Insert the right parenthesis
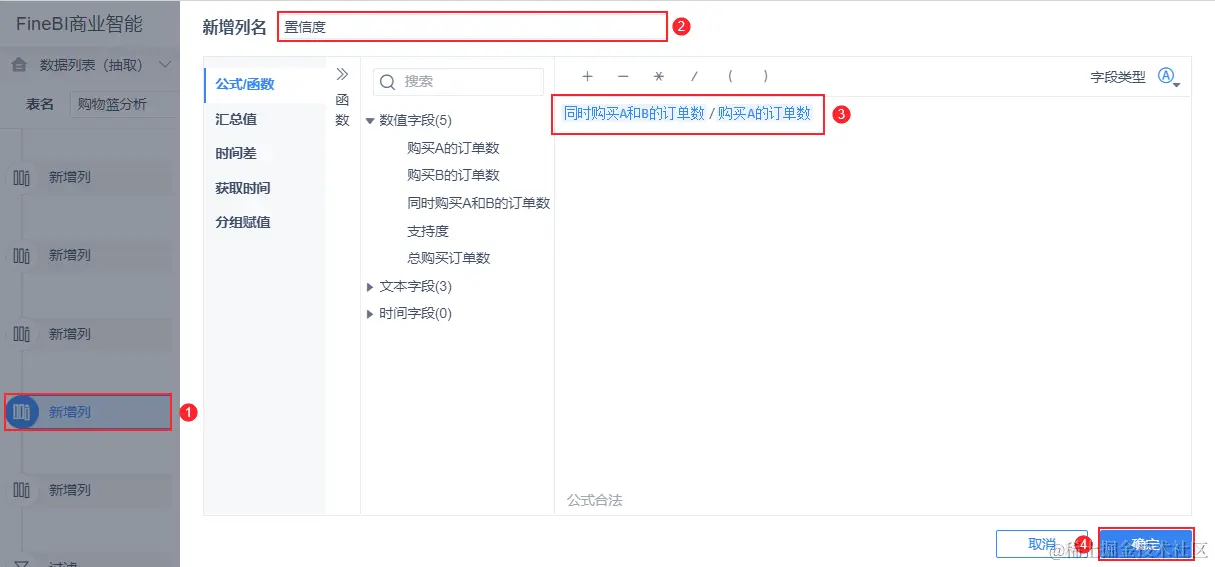The height and width of the screenshot is (567, 1215). (765, 76)
